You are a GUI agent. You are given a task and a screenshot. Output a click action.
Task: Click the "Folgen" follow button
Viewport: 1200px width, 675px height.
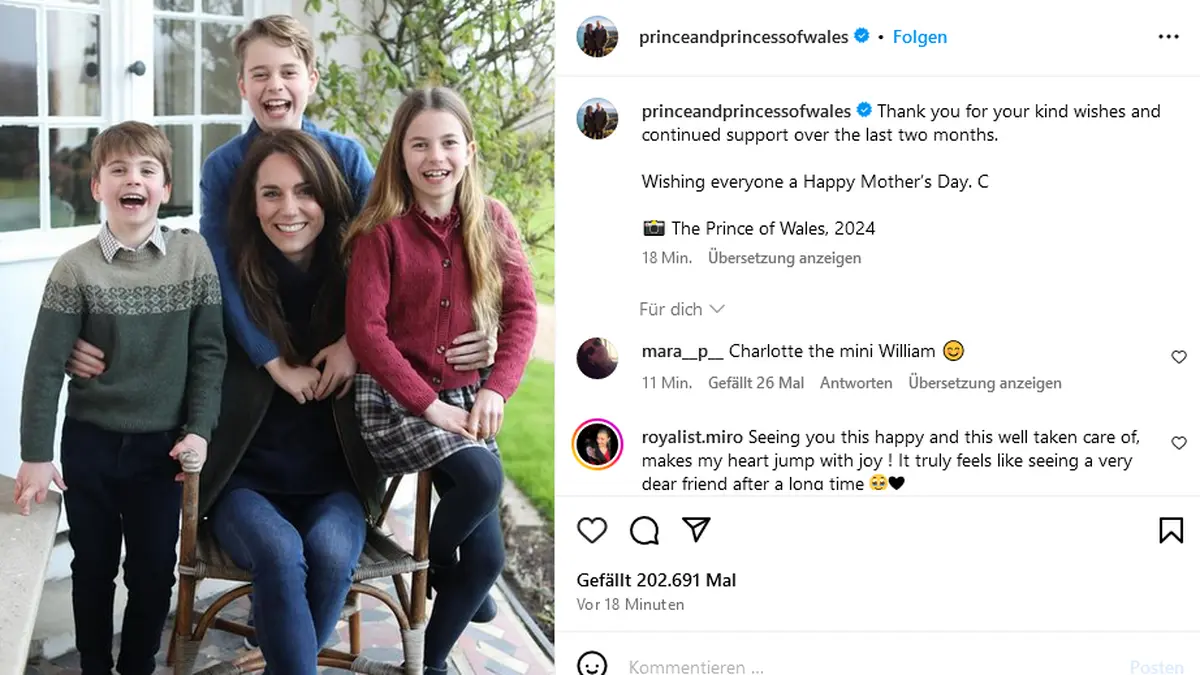point(919,37)
